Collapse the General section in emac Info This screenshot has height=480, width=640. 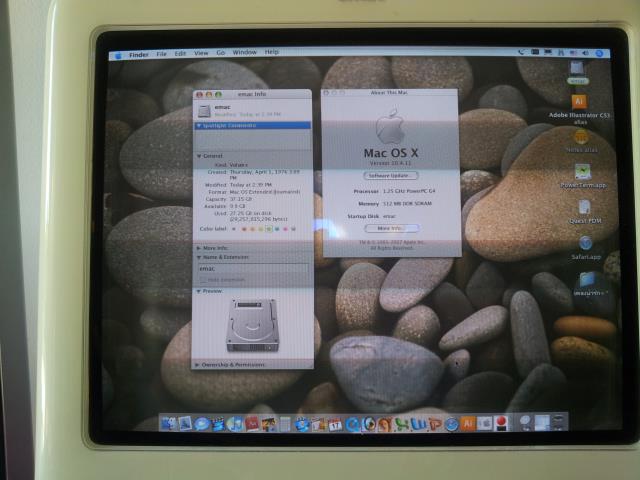(x=199, y=156)
